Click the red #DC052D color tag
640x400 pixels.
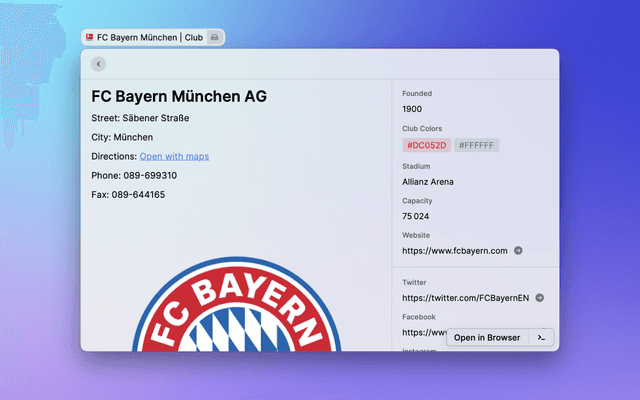click(x=426, y=146)
